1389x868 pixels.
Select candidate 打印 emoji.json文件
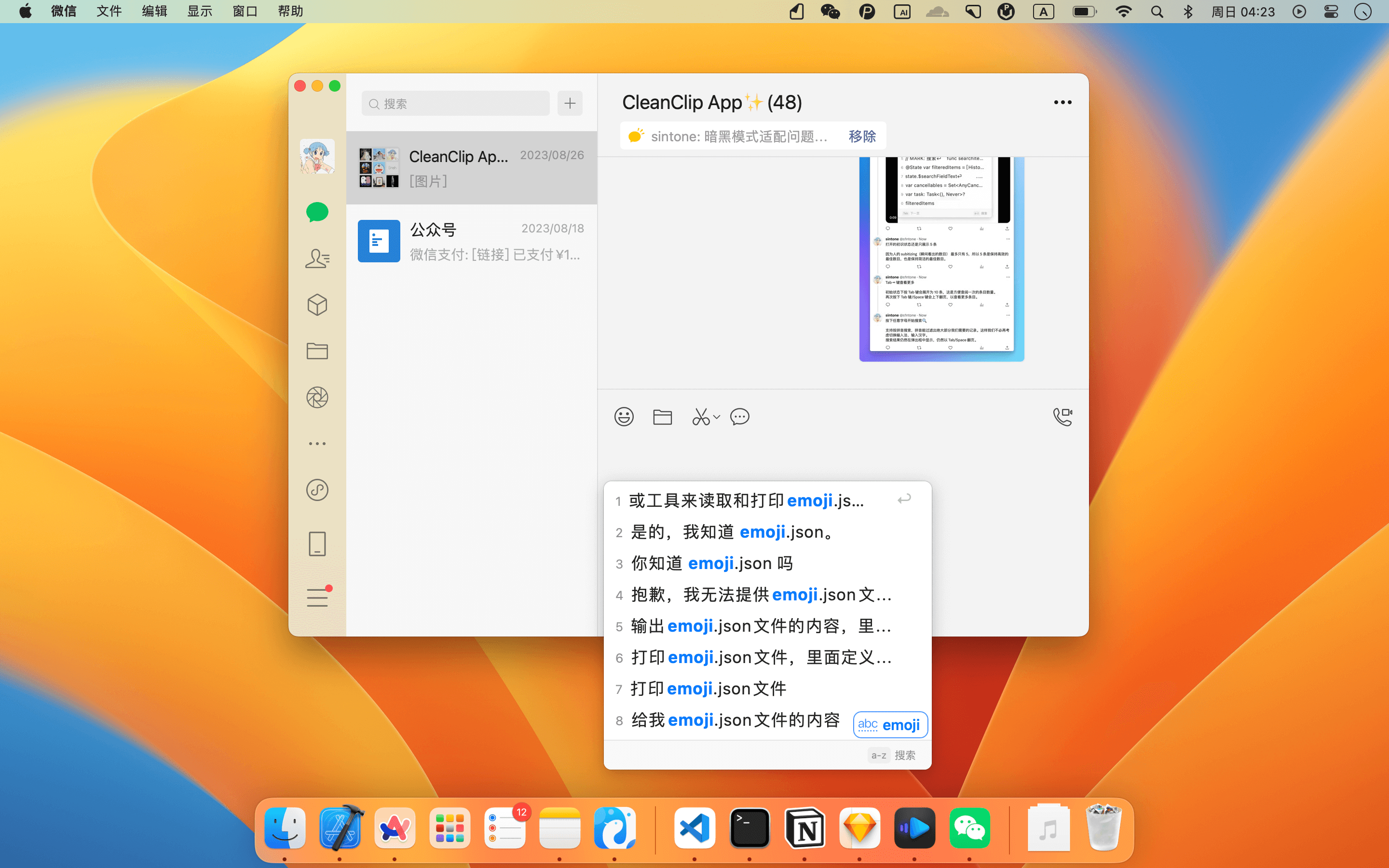pos(708,688)
